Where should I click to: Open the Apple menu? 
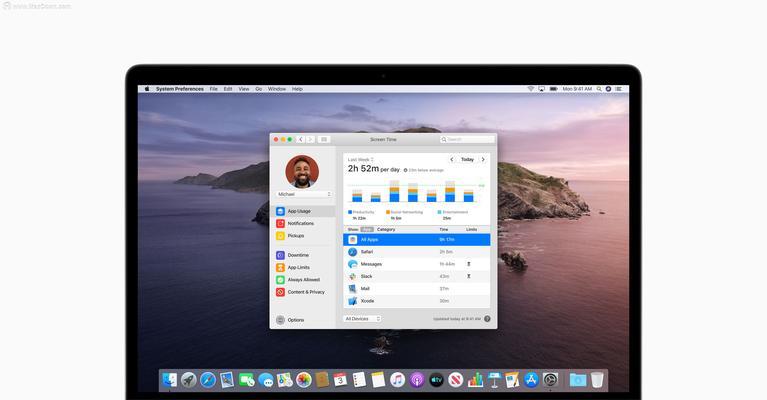[x=147, y=89]
